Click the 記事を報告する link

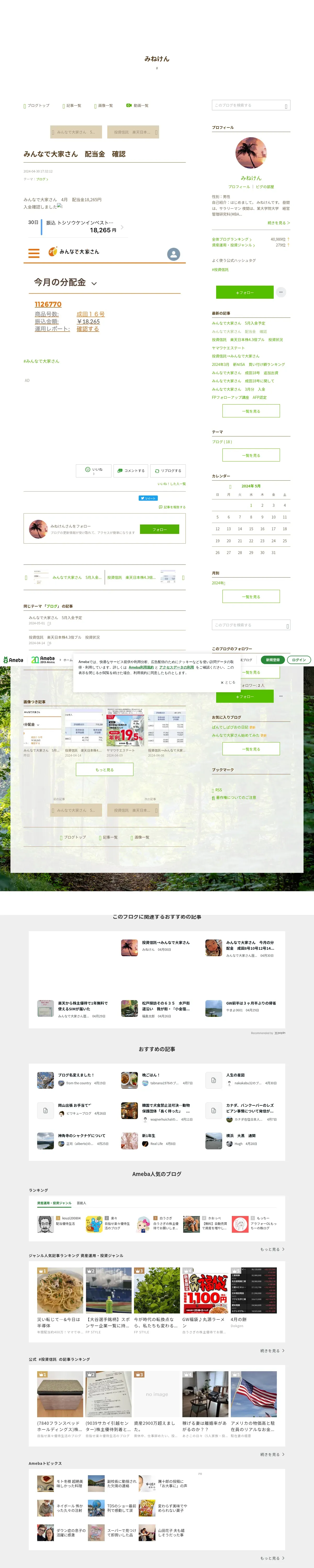click(x=172, y=507)
